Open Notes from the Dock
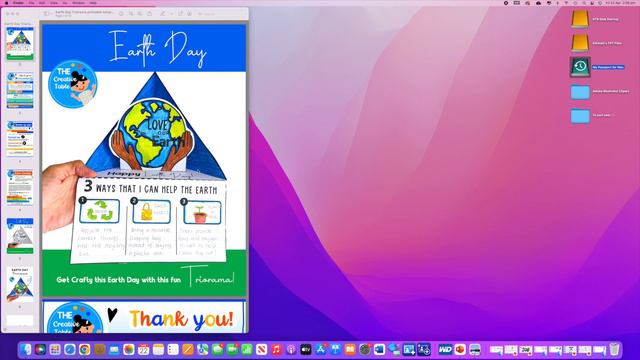The width and height of the screenshot is (640, 360). coord(158,349)
